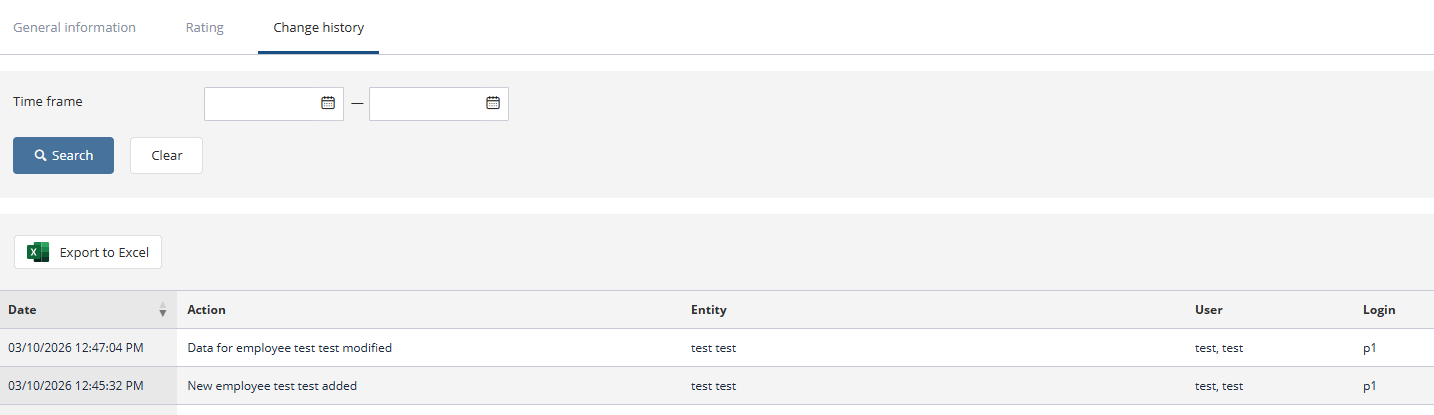The image size is (1434, 415).
Task: Focus the Time frame end date field
Action: (427, 103)
